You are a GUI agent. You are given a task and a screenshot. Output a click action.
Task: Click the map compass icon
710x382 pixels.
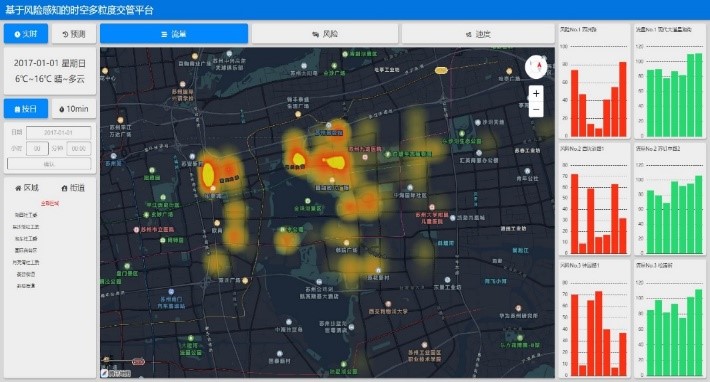tap(536, 67)
